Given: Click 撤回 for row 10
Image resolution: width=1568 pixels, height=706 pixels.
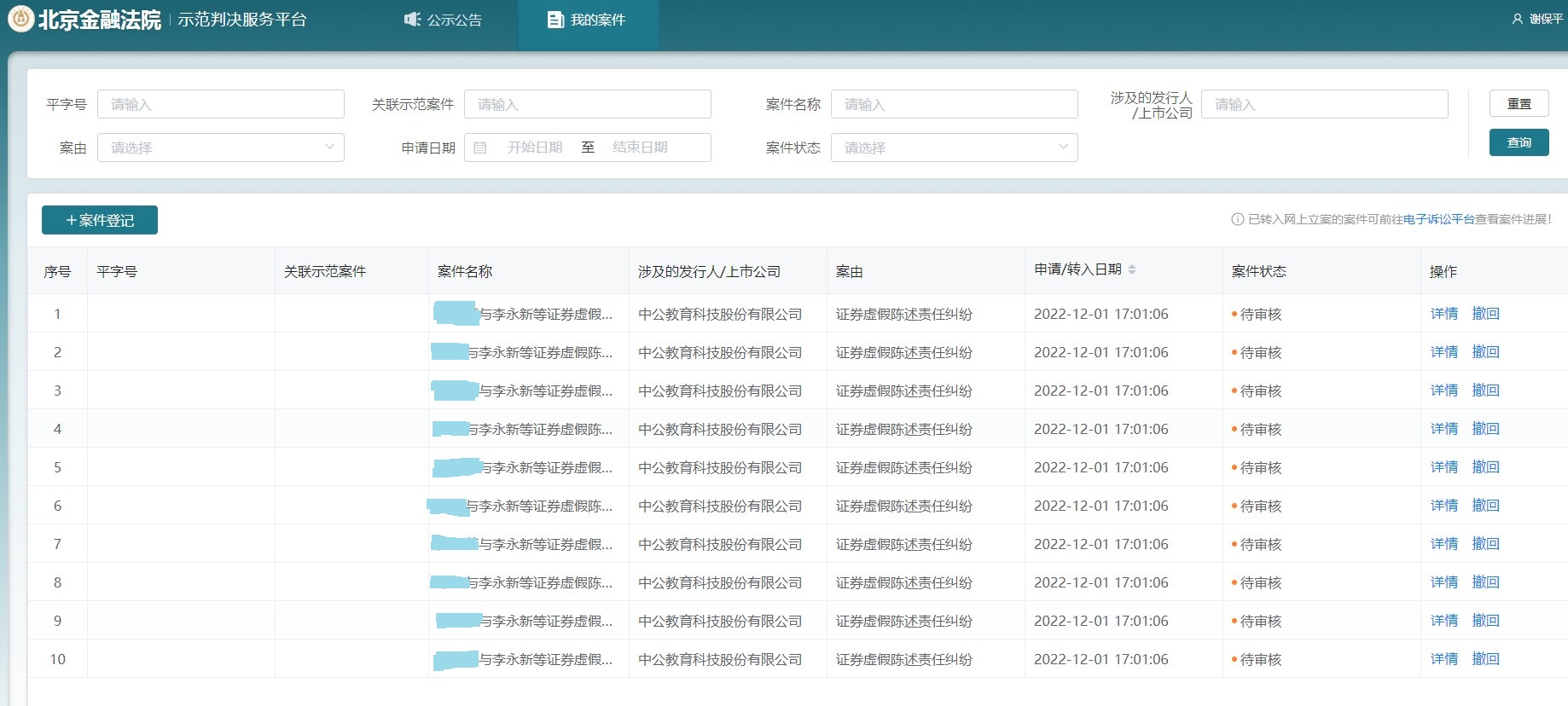Looking at the screenshot, I should [x=1486, y=659].
